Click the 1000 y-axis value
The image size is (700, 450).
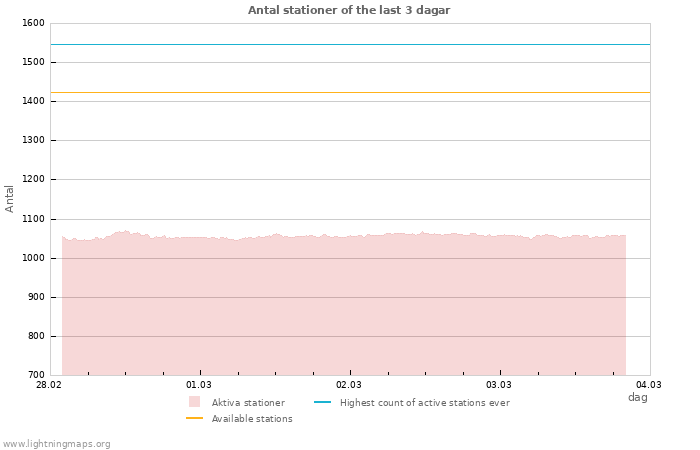pos(33,258)
